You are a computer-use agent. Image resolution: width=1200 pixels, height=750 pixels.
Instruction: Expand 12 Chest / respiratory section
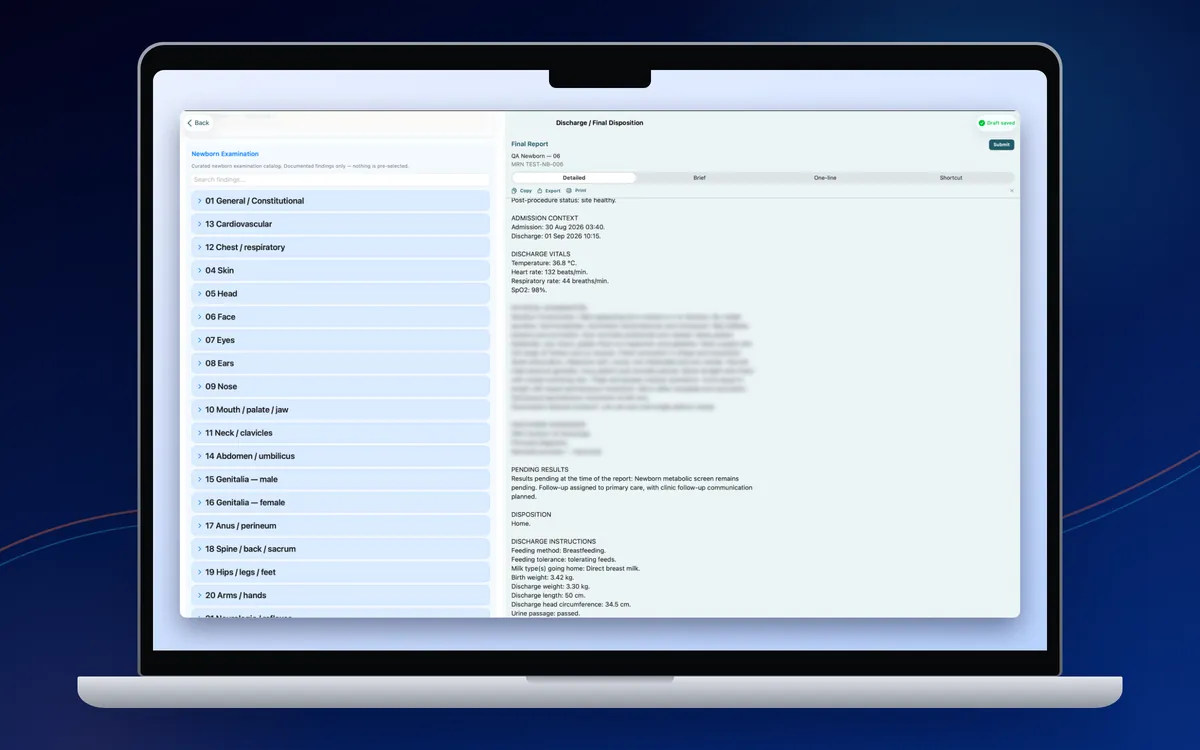click(340, 247)
